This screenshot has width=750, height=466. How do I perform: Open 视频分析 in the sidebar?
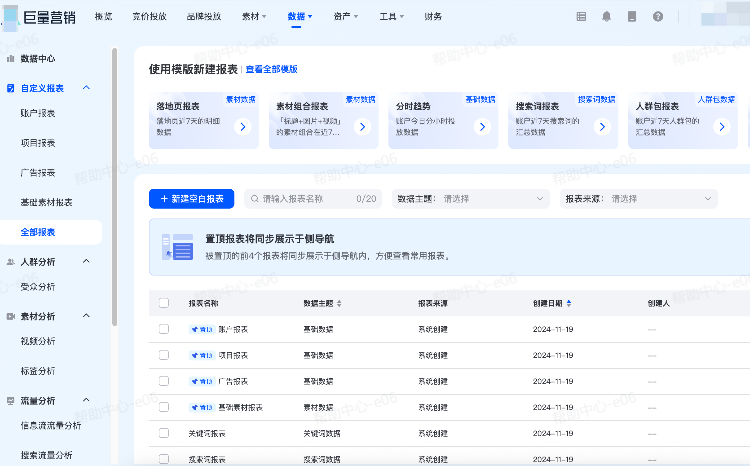tap(38, 341)
